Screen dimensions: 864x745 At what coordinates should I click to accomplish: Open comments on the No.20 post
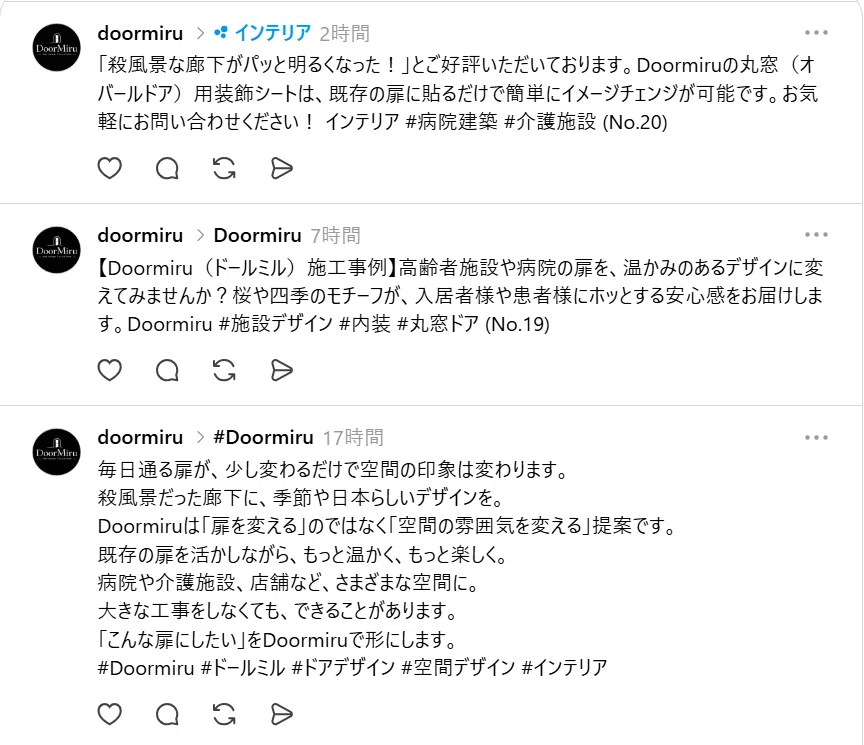(x=167, y=168)
